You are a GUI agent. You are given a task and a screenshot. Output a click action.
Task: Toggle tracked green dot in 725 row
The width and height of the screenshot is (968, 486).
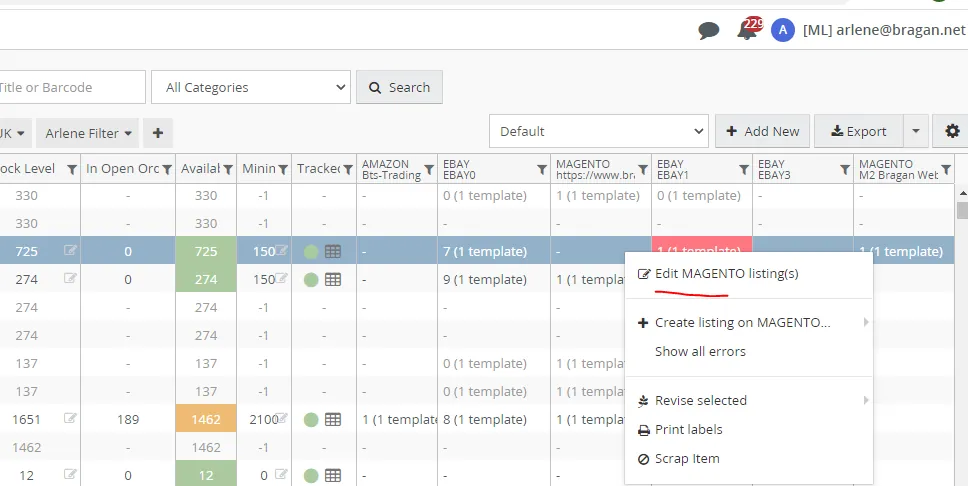point(311,251)
